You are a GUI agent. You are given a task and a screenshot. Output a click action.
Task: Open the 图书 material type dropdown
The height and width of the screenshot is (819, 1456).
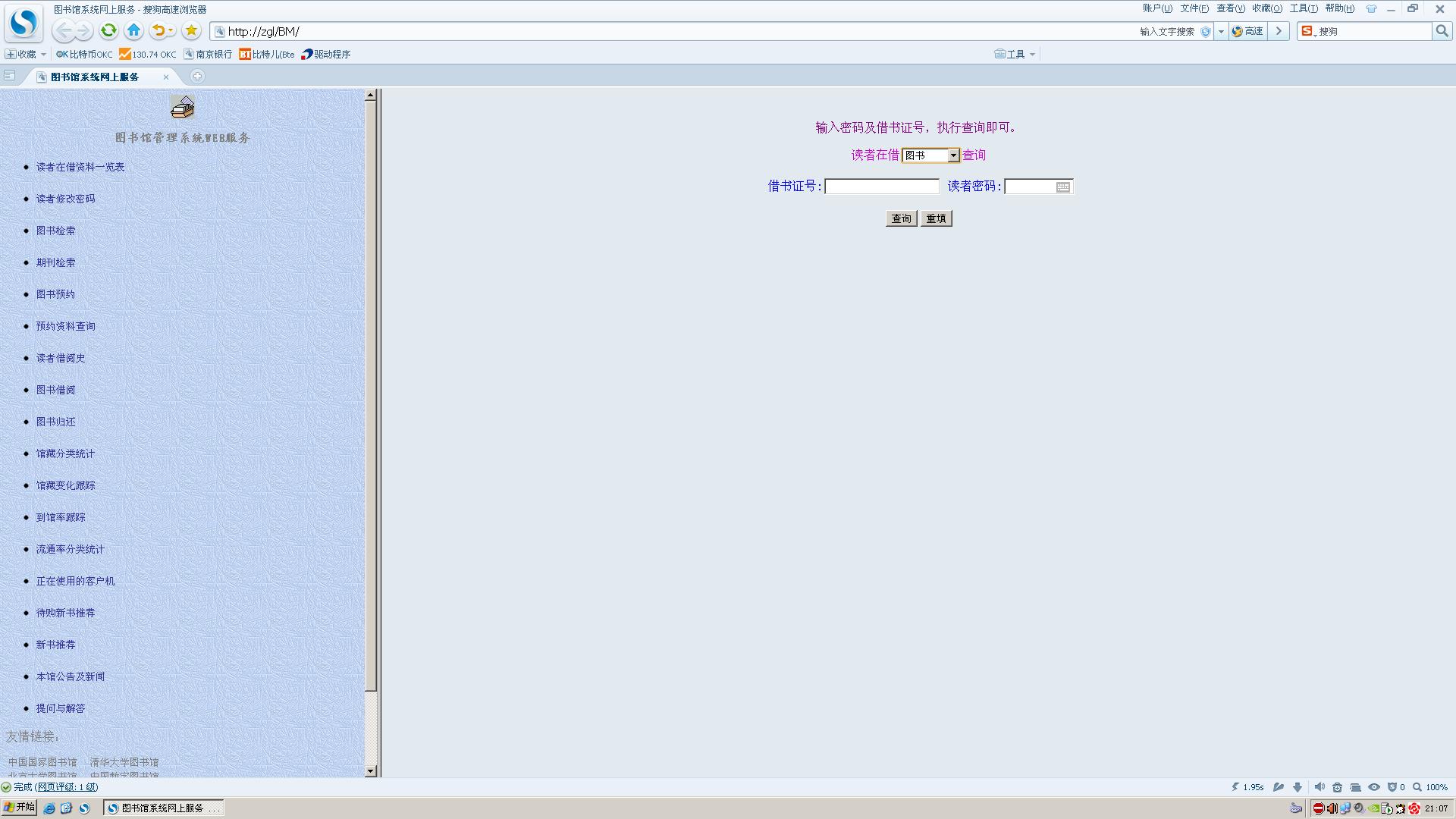point(930,155)
